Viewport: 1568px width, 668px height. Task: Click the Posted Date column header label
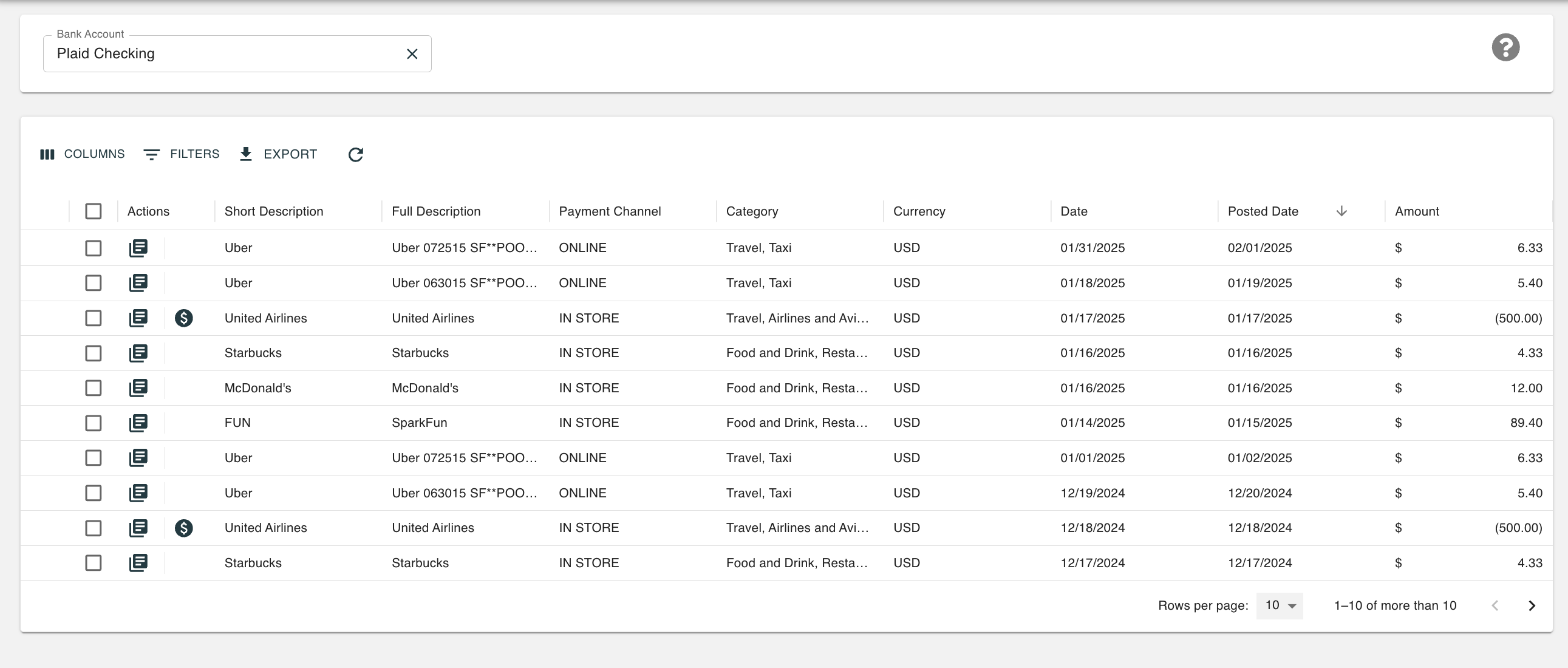pyautogui.click(x=1263, y=211)
